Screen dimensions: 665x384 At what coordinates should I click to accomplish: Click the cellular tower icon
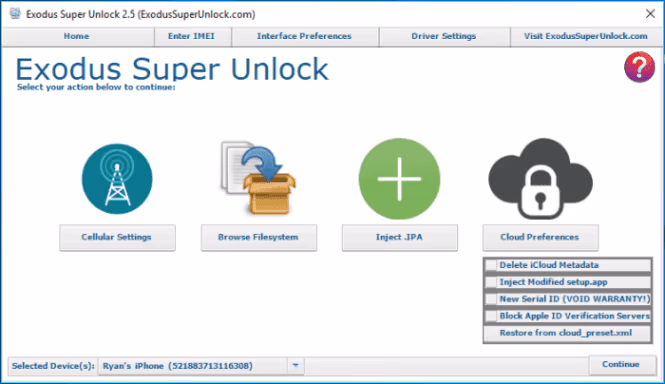click(x=117, y=179)
